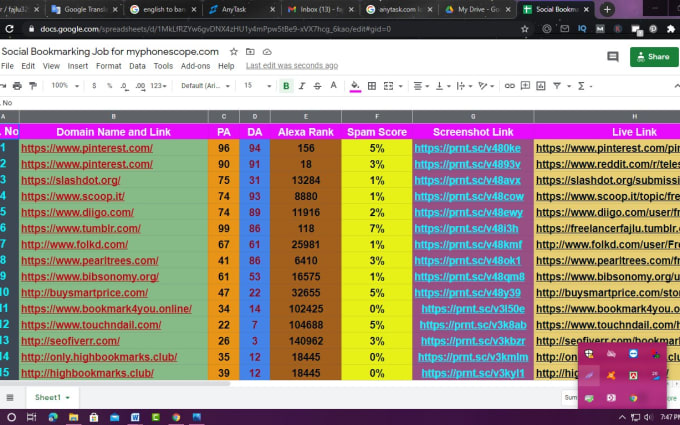Insert a comment from the toolbar

[525, 85]
